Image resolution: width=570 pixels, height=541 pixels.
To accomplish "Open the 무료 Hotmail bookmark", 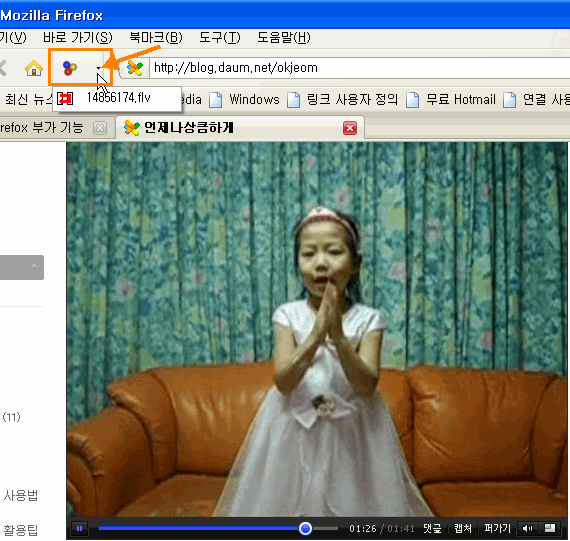I will 451,99.
